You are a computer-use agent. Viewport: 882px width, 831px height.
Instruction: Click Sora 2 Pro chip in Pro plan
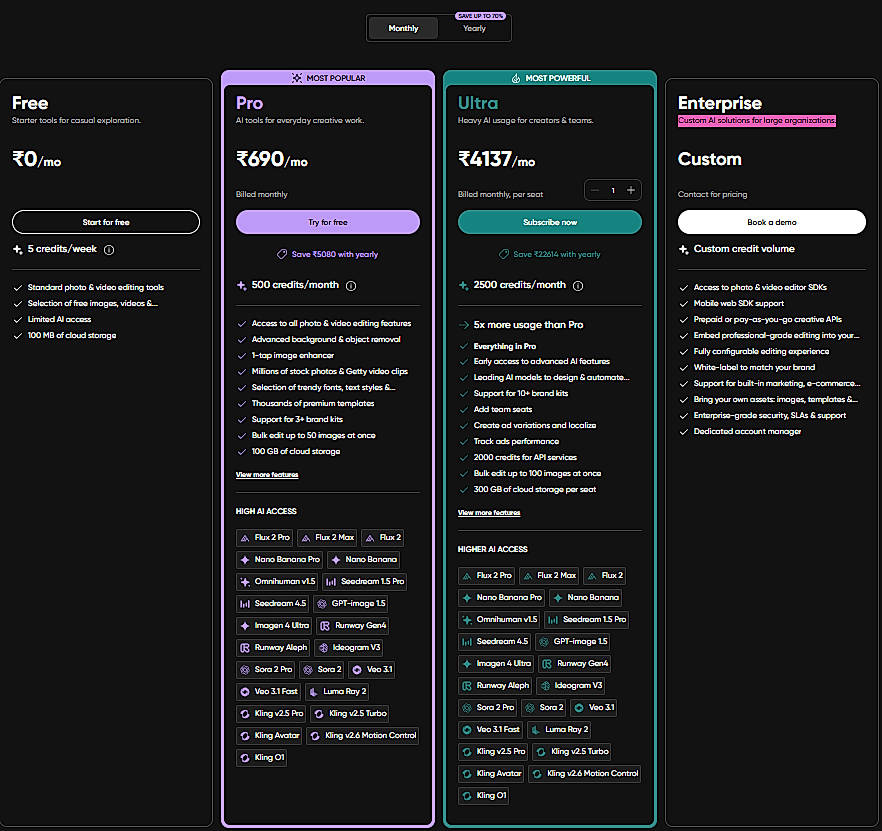pos(266,669)
